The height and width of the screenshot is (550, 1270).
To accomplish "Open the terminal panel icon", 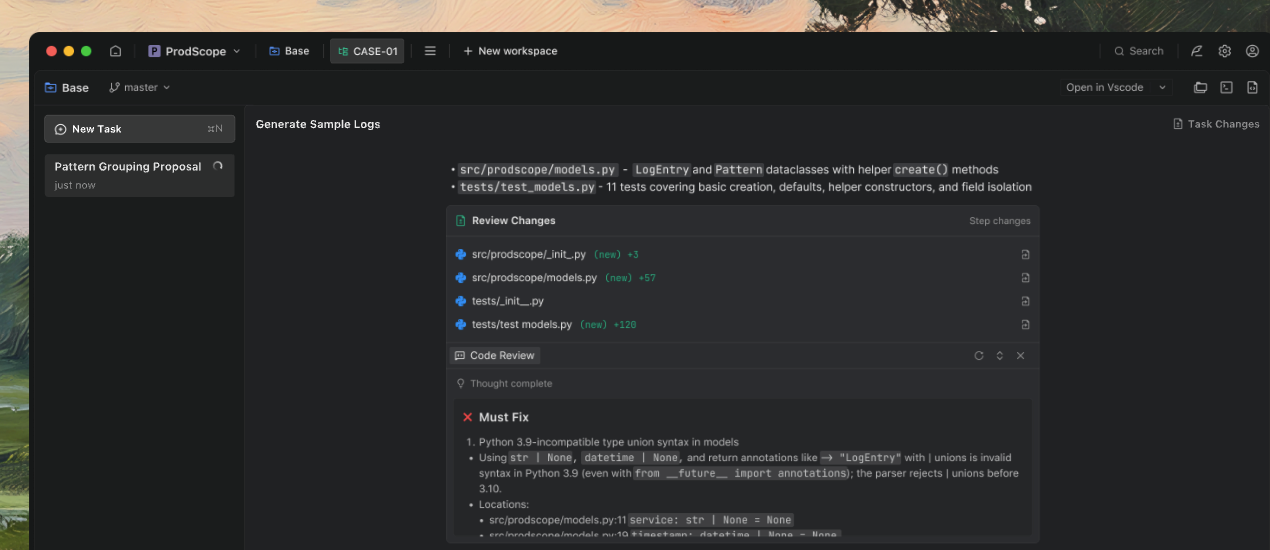I will 1226,88.
